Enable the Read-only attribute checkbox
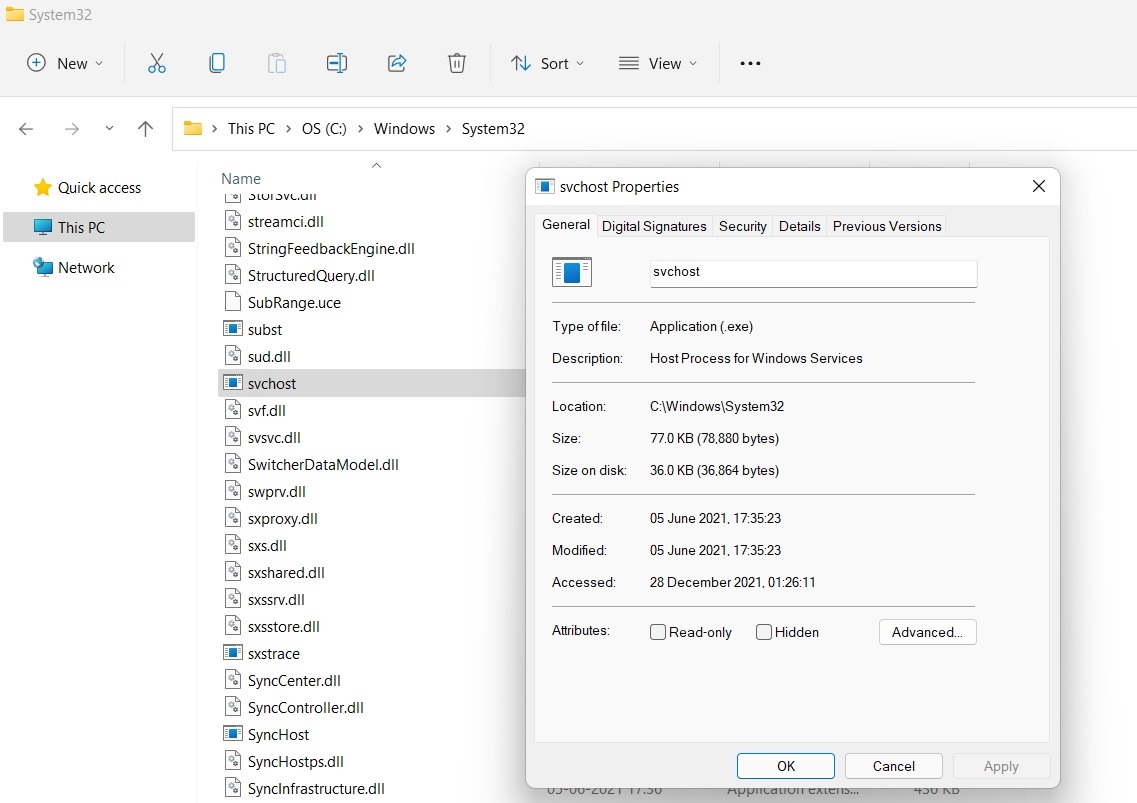The image size is (1137, 803). tap(657, 631)
